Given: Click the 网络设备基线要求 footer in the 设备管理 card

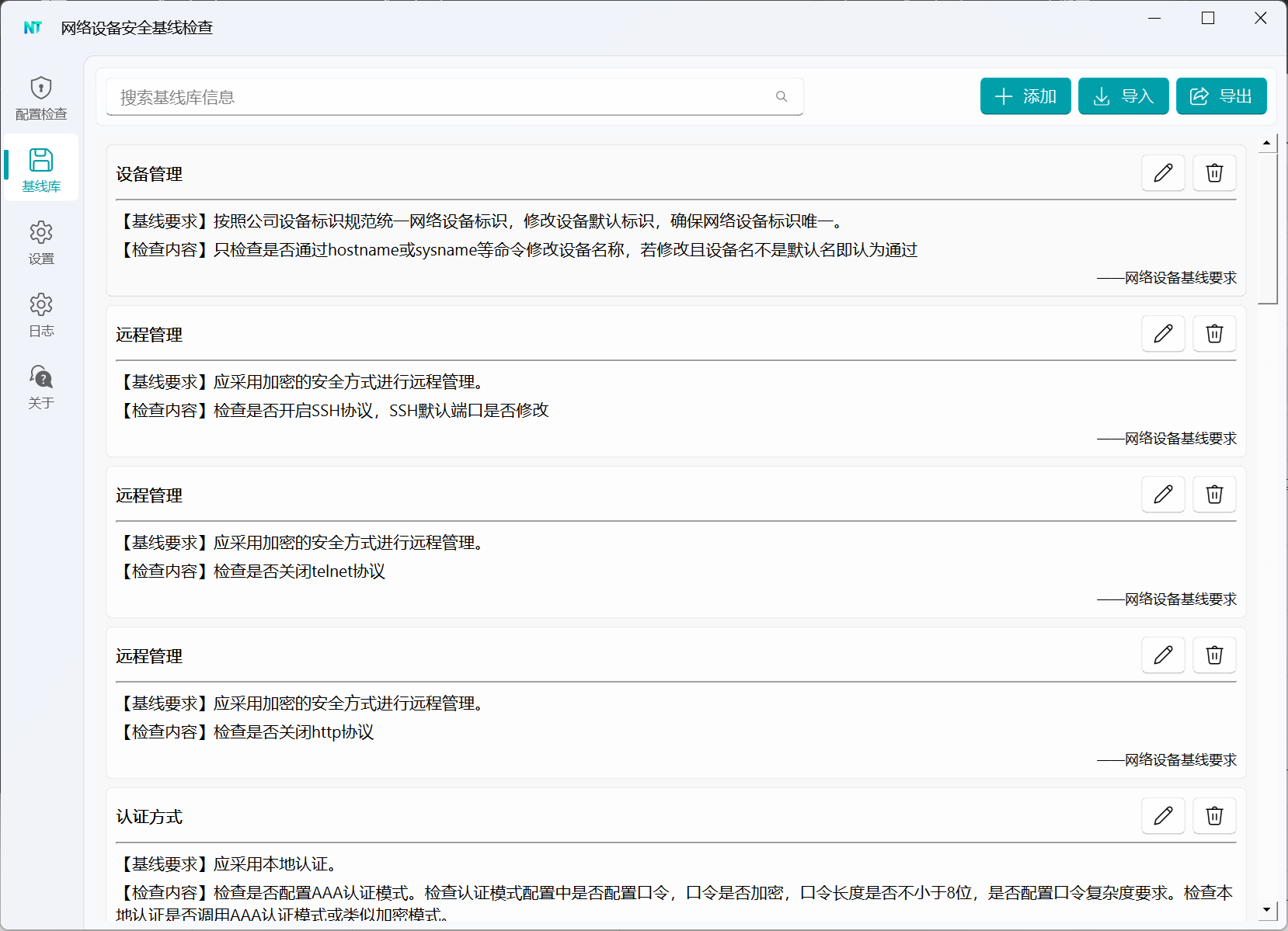Looking at the screenshot, I should click(1167, 278).
